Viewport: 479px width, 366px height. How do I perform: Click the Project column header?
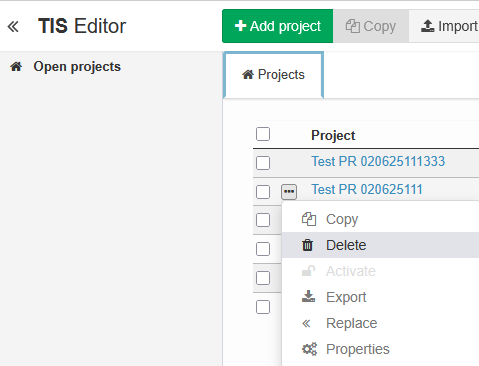(x=333, y=135)
